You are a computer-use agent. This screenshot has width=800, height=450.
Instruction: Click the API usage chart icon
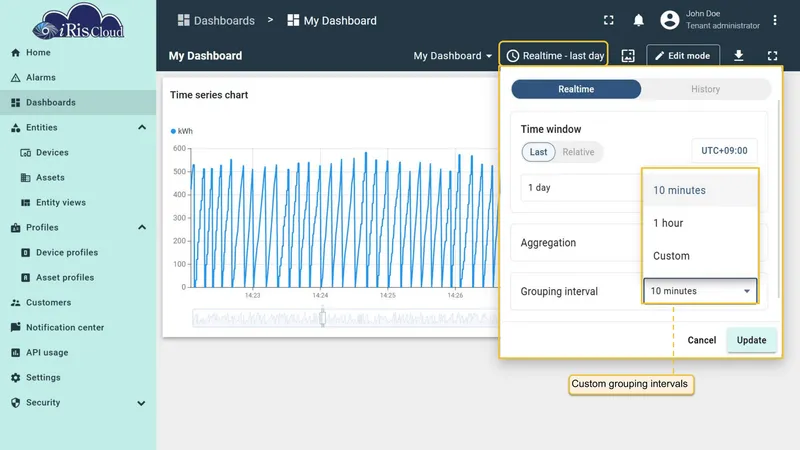pyautogui.click(x=15, y=353)
